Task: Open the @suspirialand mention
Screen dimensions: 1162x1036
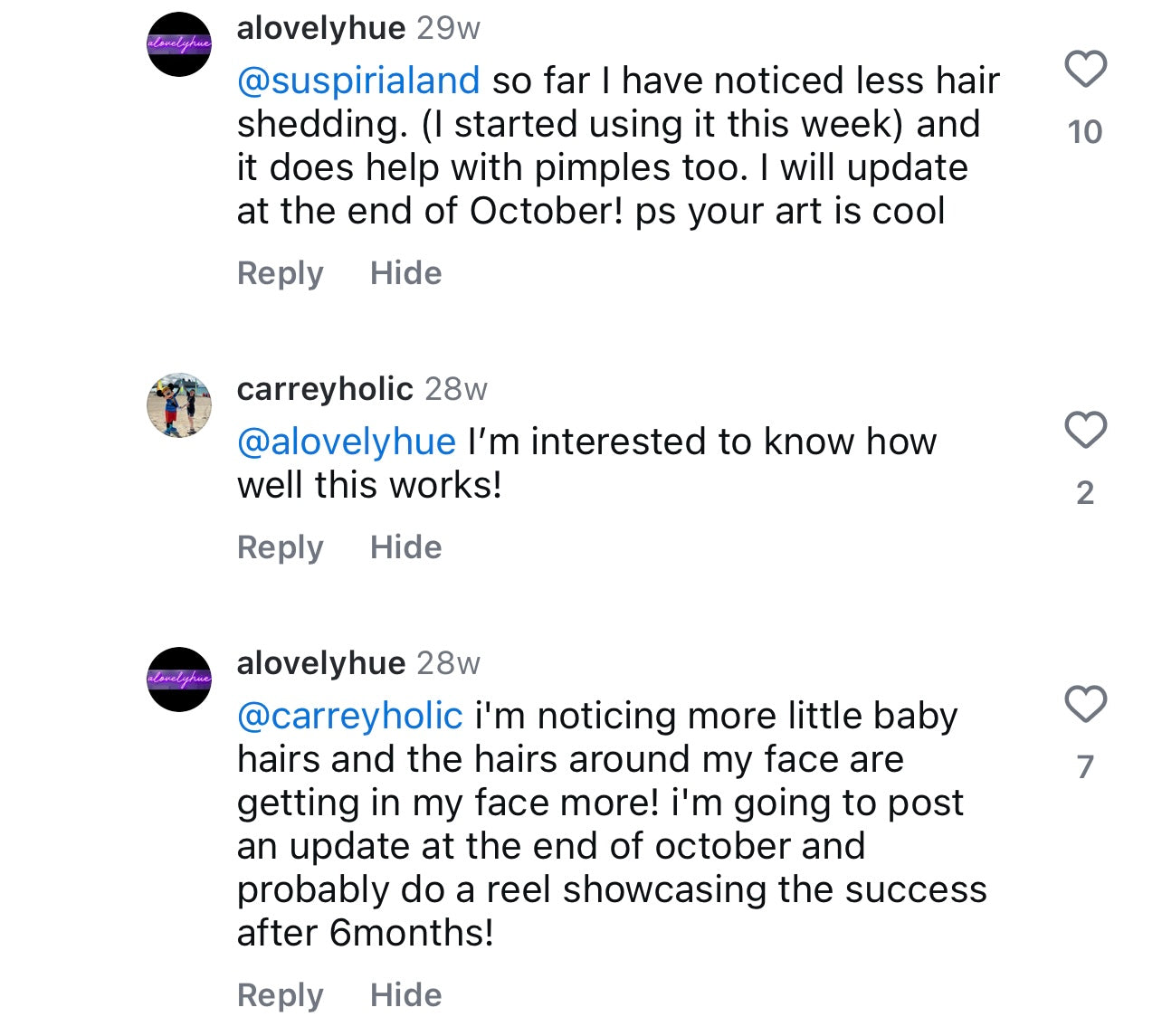Action: click(357, 81)
